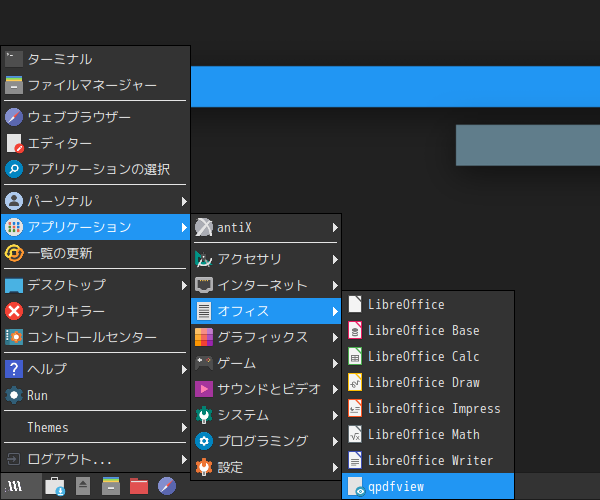This screenshot has height=500, width=600.
Task: Click the Games controller icon (ゲーム)
Action: tap(204, 363)
